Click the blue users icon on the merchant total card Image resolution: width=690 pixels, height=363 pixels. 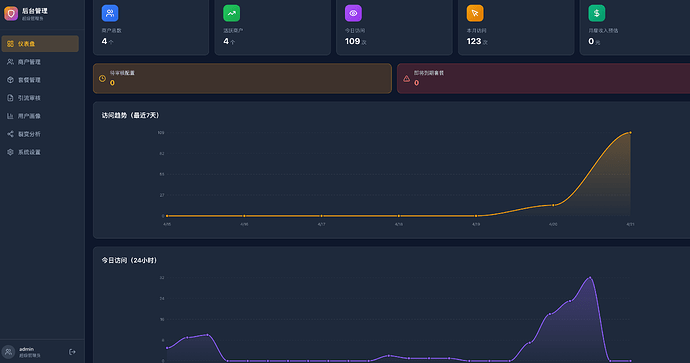point(110,13)
